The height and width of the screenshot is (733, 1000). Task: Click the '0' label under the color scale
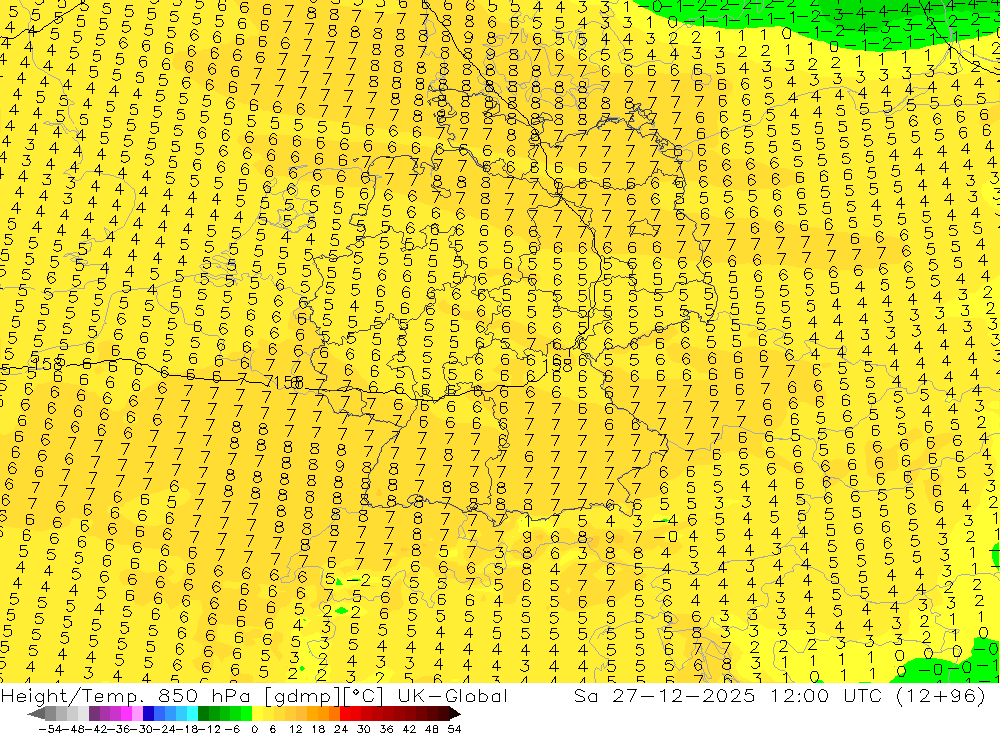tap(254, 729)
